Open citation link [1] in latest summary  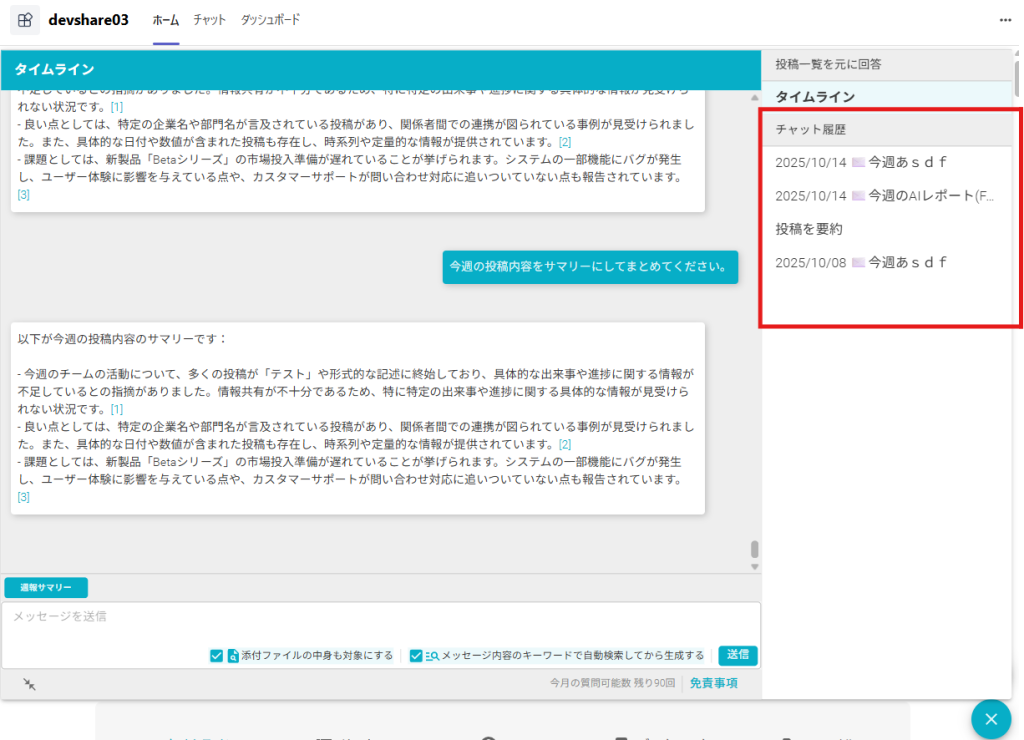pyautogui.click(x=117, y=409)
